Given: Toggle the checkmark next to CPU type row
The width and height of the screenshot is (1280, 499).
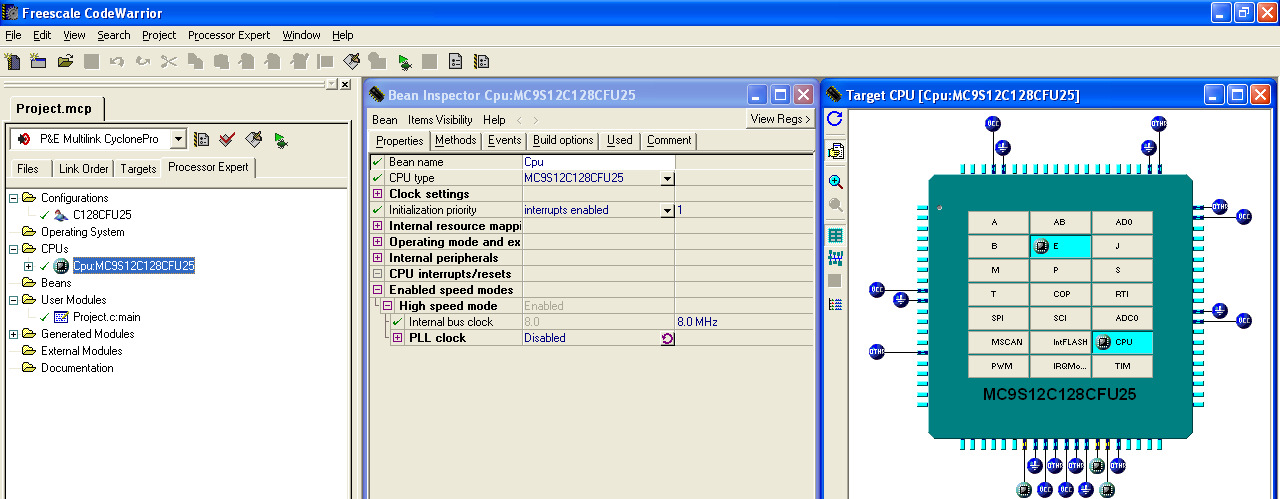Looking at the screenshot, I should pos(377,178).
